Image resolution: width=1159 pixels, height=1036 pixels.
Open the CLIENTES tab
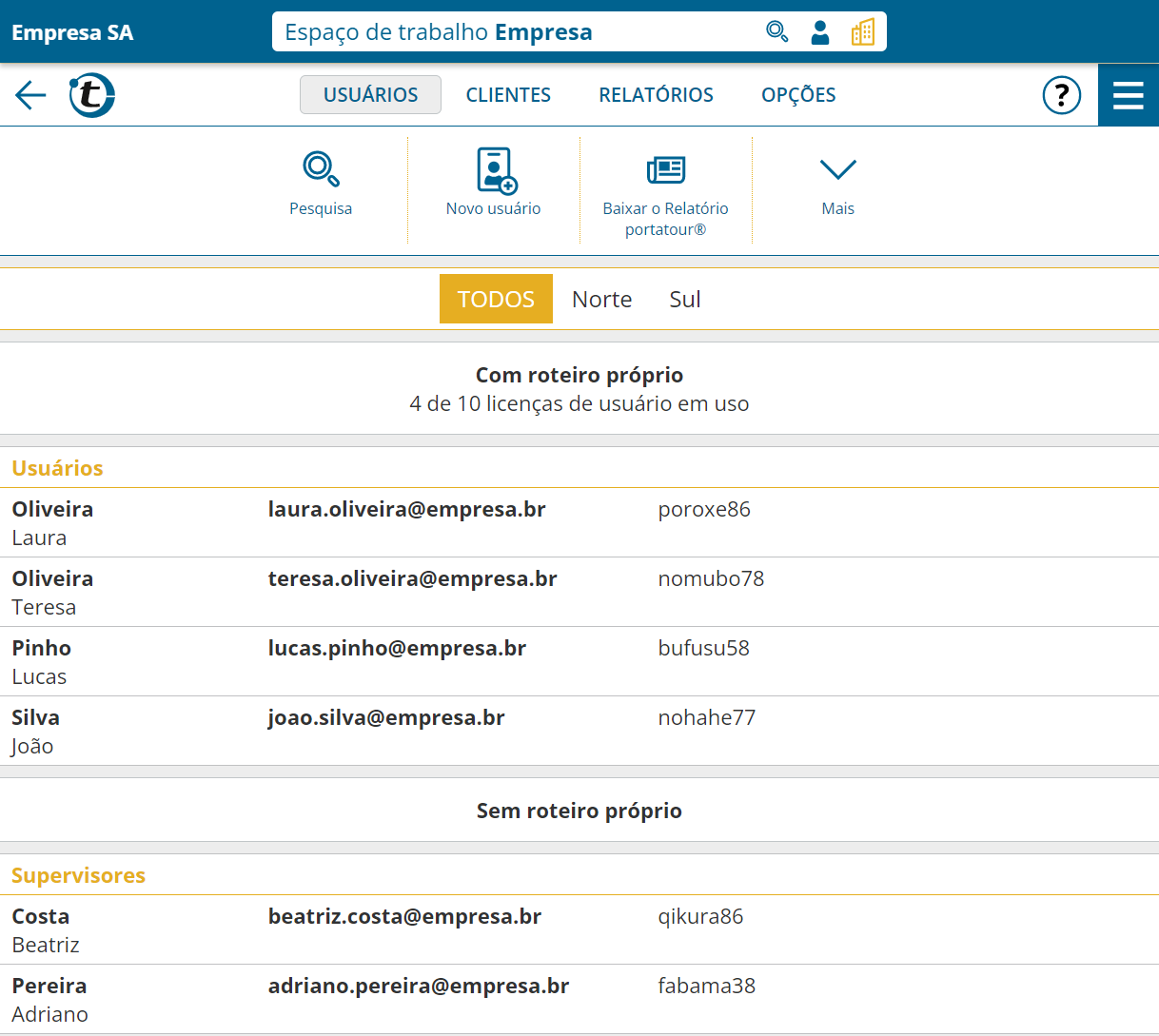(508, 95)
